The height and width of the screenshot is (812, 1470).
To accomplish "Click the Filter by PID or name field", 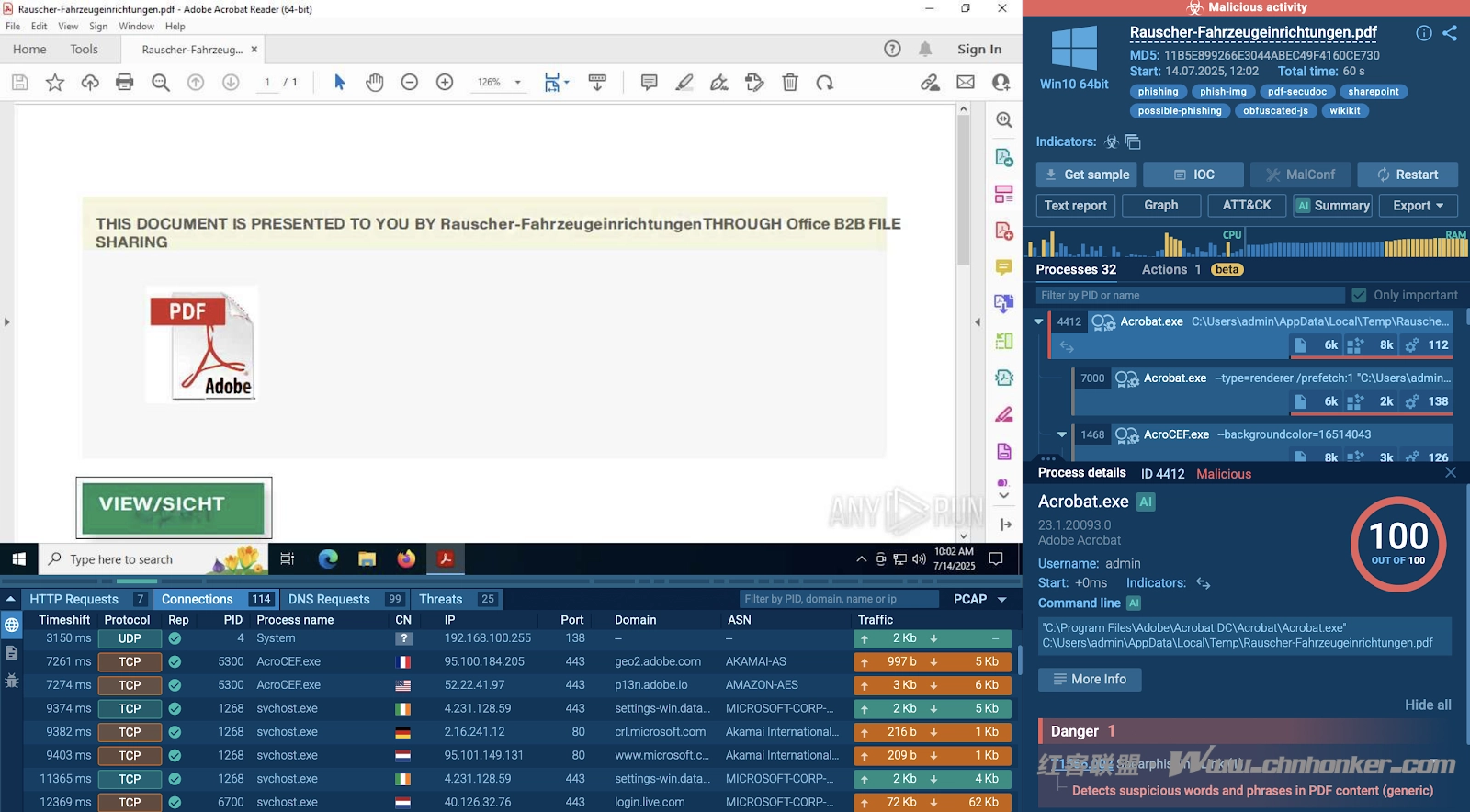I will (1190, 295).
